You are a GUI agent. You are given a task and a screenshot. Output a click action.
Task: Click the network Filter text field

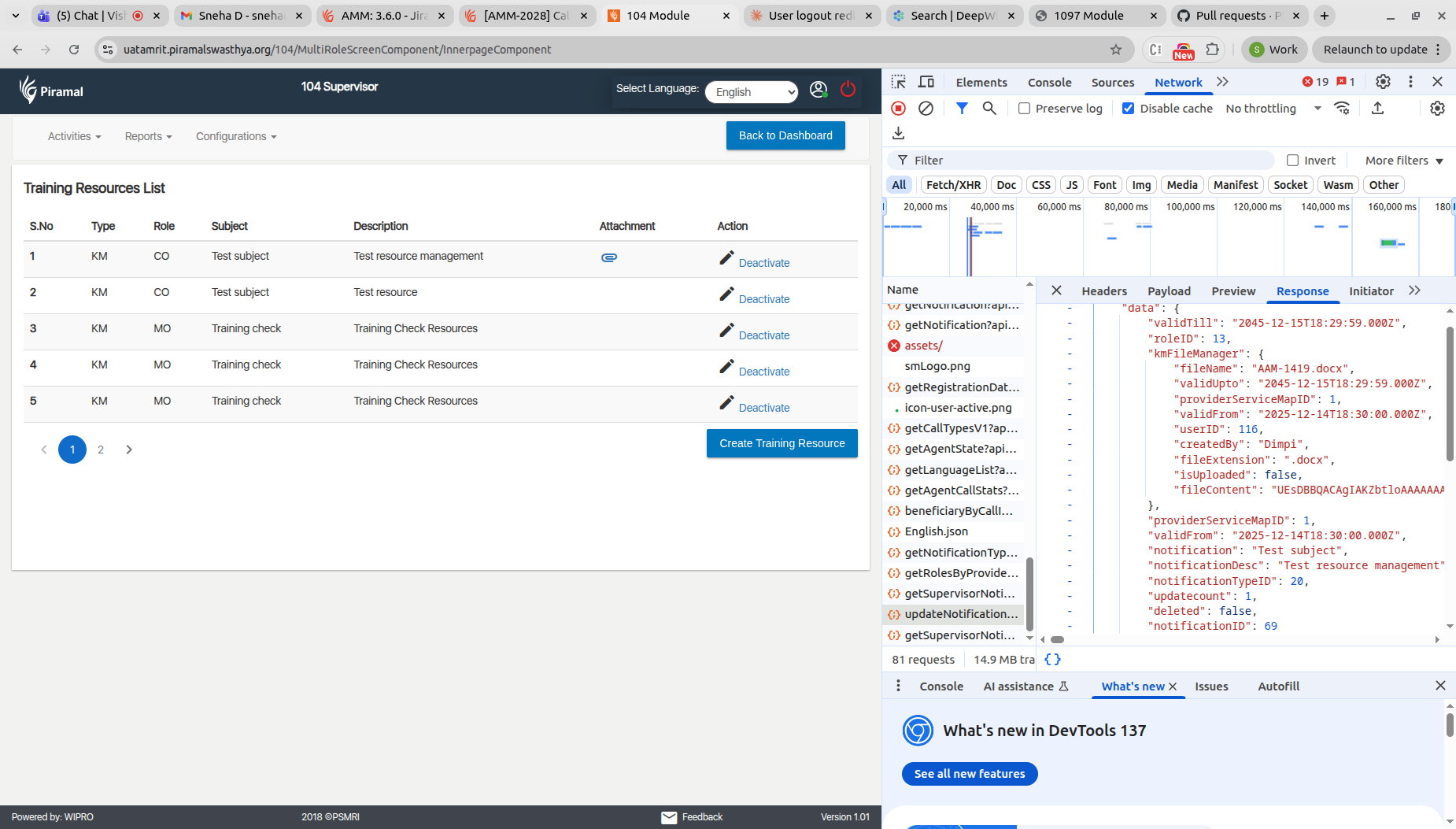coord(1086,161)
